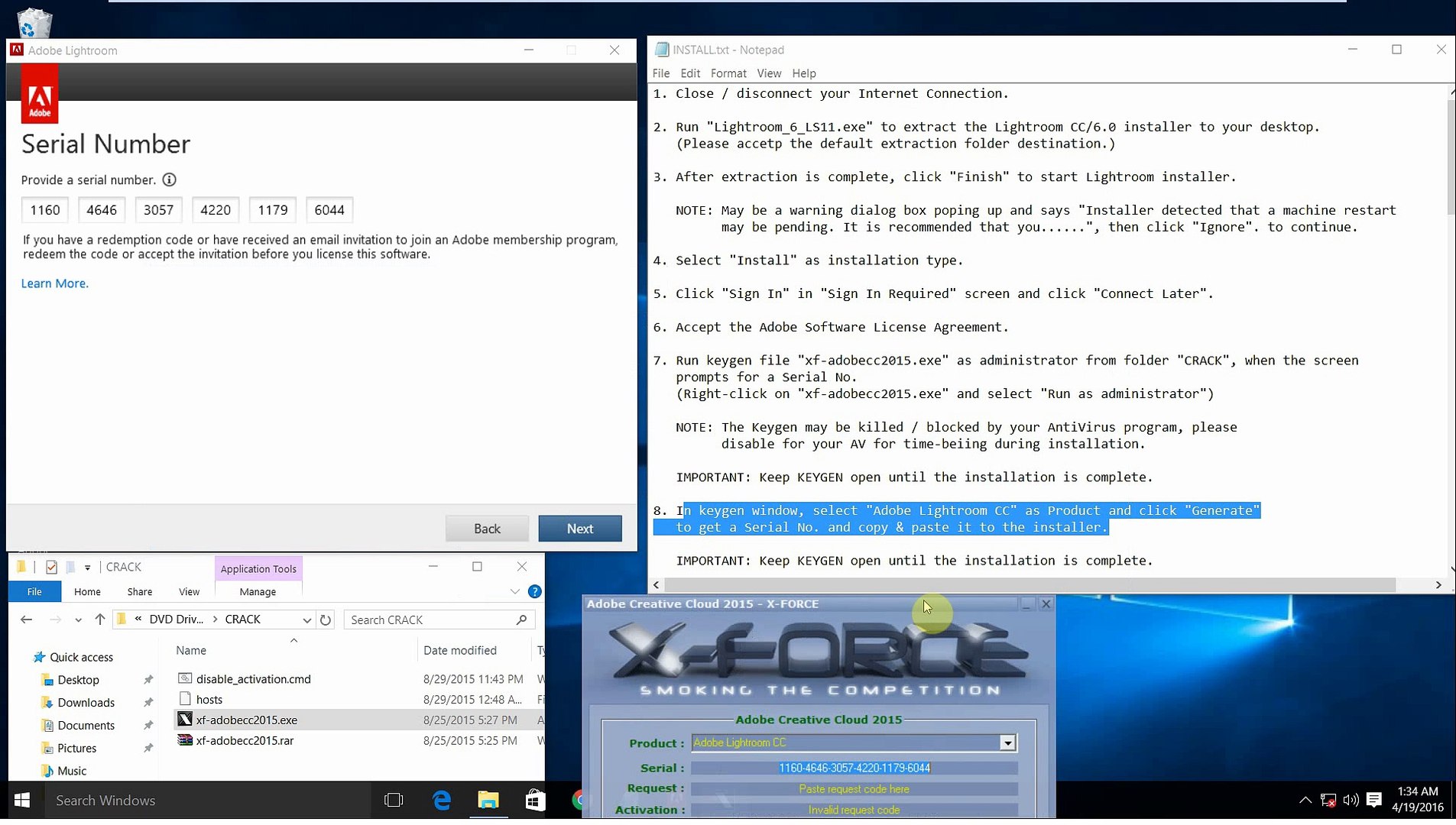Click the volume icon in system tray
Image resolution: width=1456 pixels, height=825 pixels.
click(1351, 800)
